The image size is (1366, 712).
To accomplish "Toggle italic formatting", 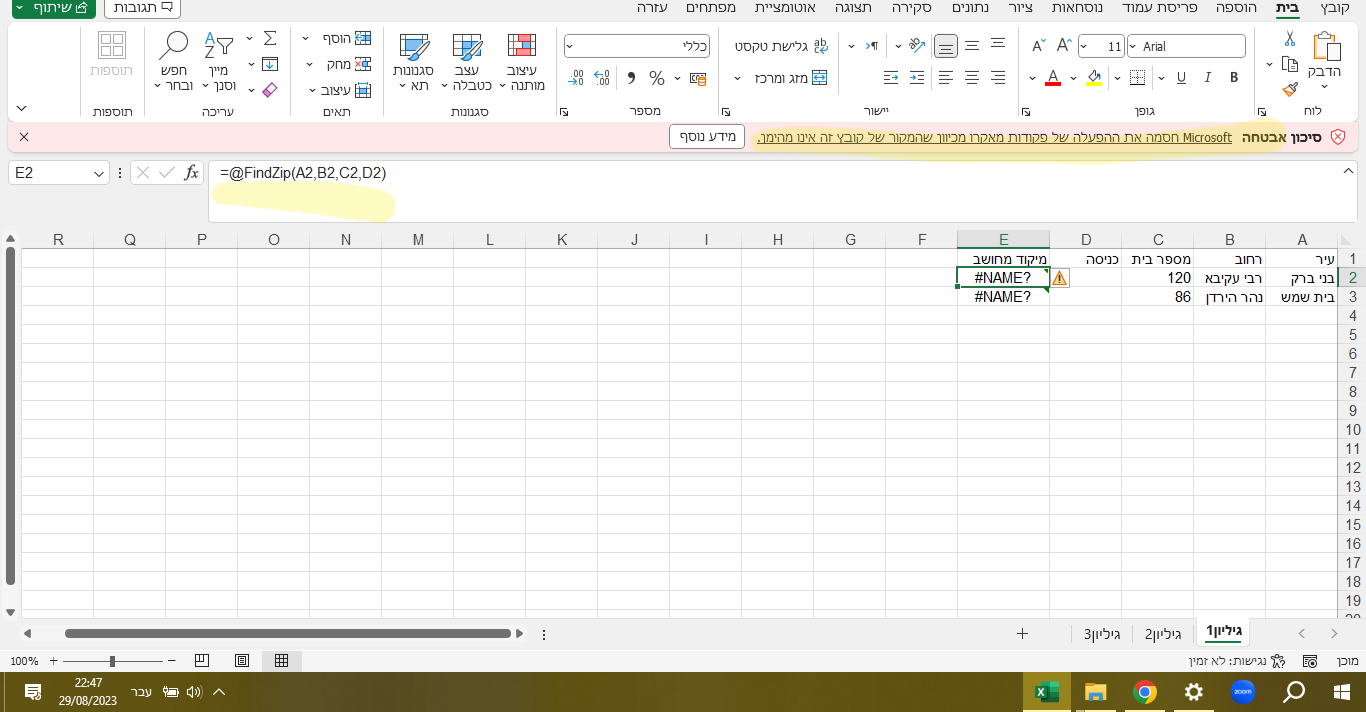I will (x=1208, y=78).
